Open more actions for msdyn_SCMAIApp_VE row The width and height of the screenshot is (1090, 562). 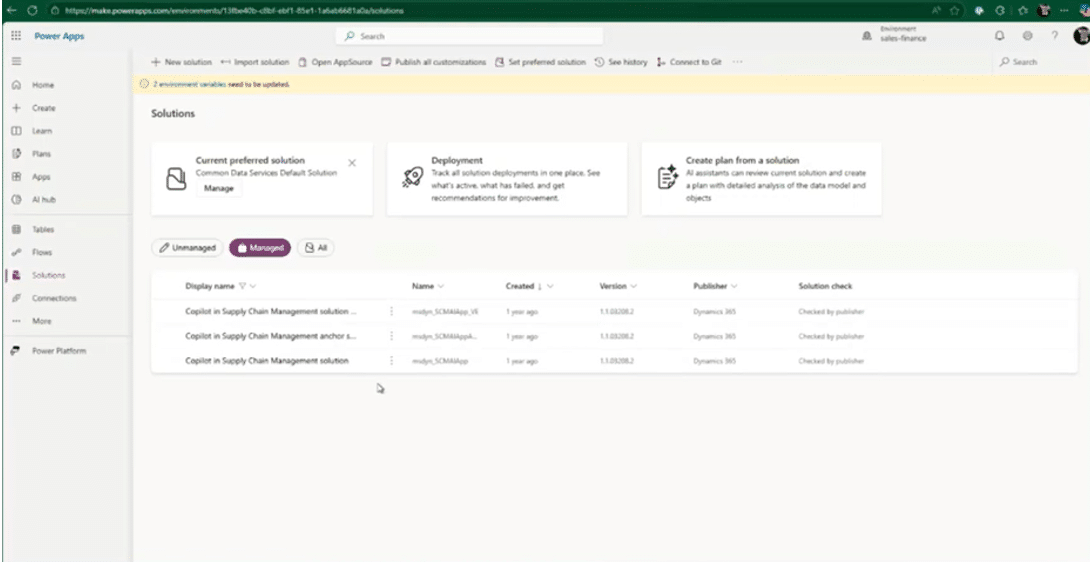click(x=391, y=312)
